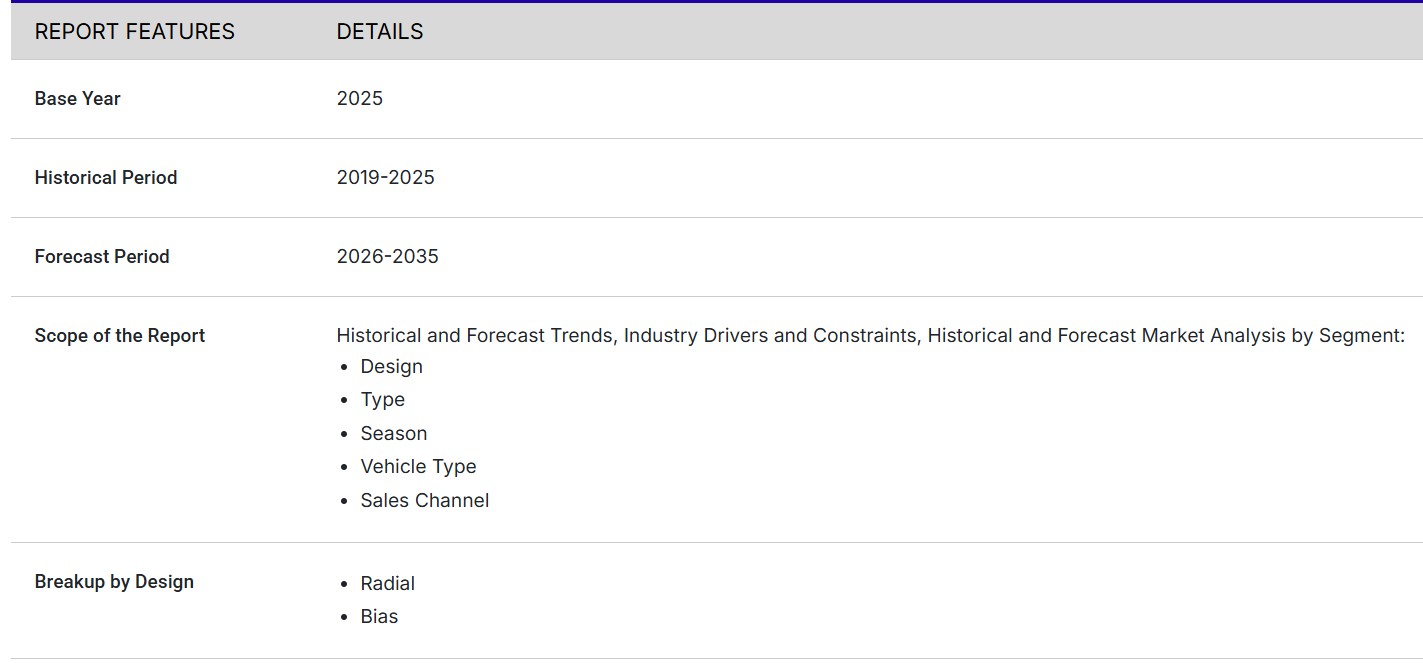Select the Base Year row label
The width and height of the screenshot is (1423, 663).
click(77, 98)
